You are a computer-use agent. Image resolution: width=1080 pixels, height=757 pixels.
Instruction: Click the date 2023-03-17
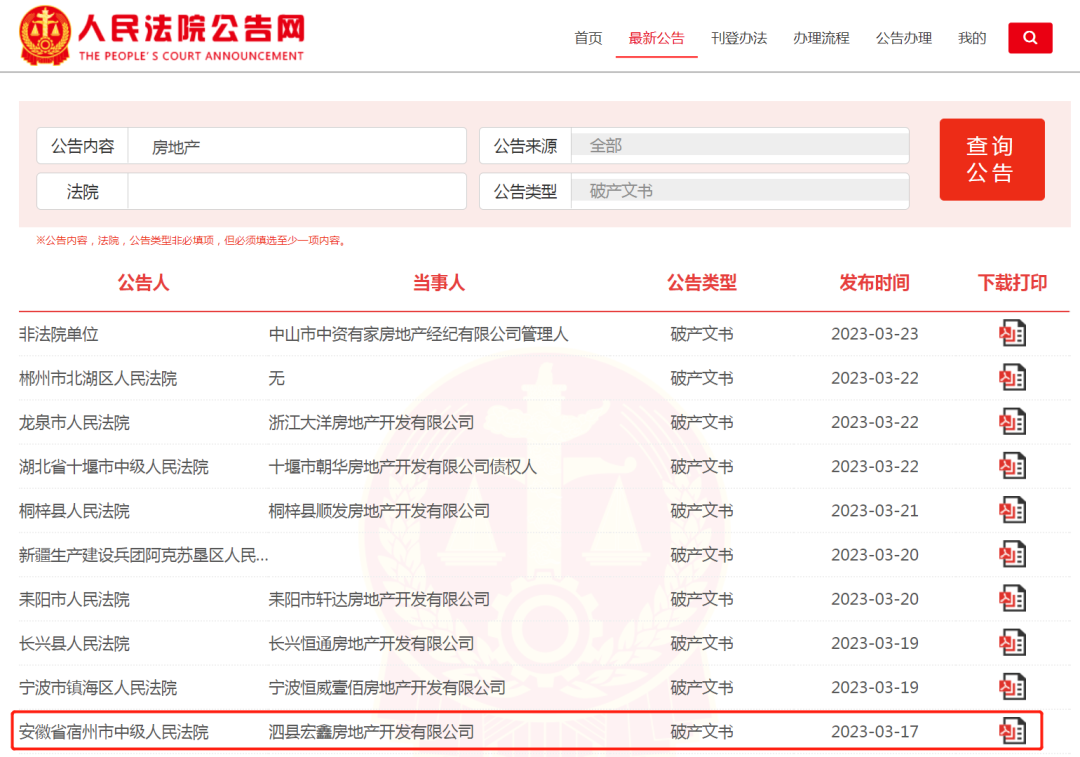tap(875, 732)
